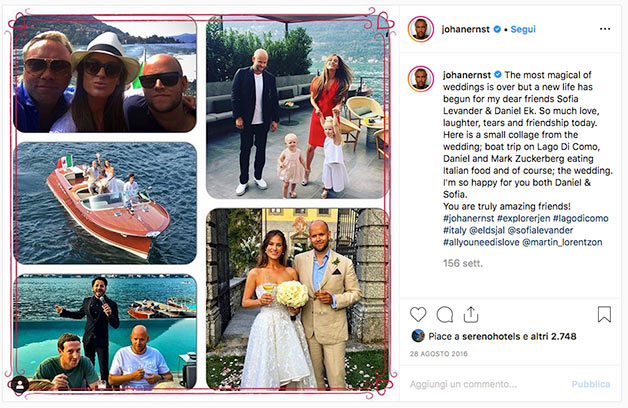
Task: Open johanernst profile picture in the header
Action: point(421,29)
